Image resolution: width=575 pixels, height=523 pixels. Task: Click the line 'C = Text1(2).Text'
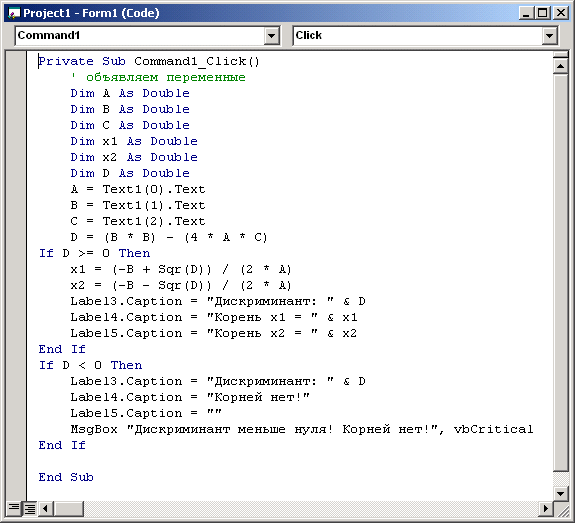[138, 221]
